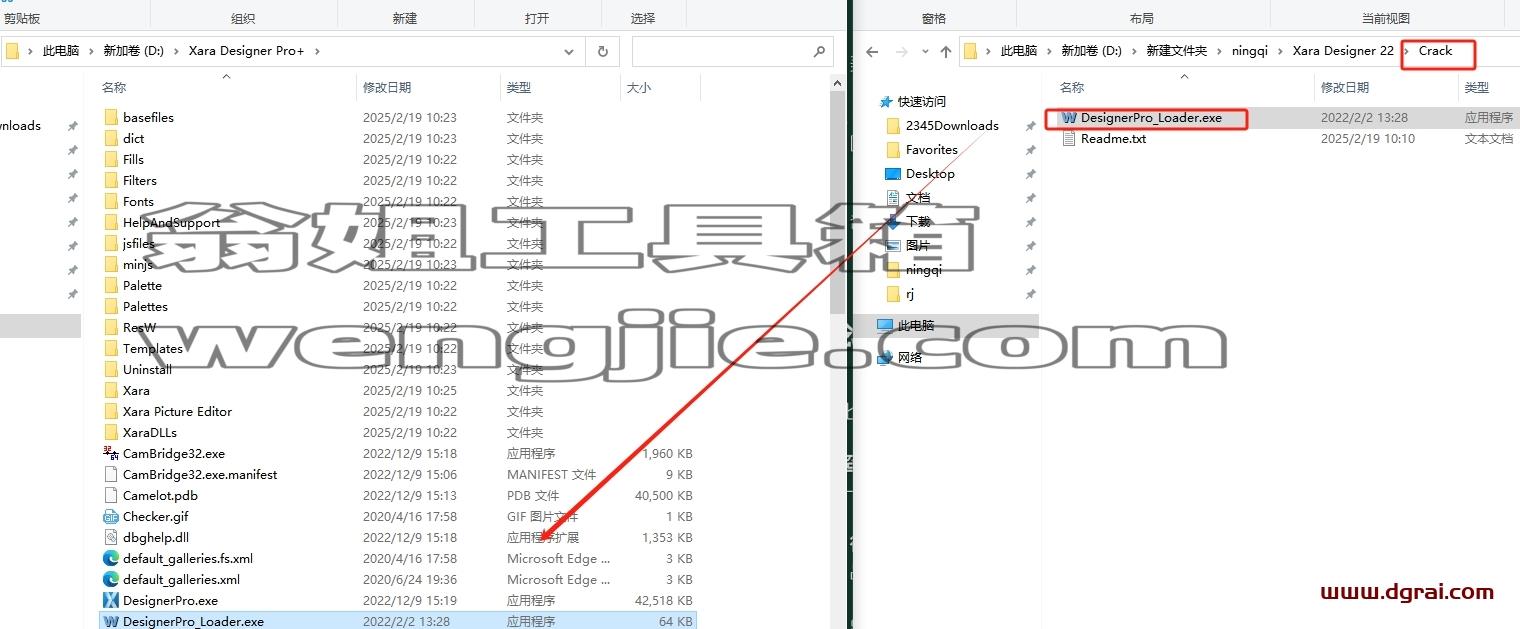Select Camelot.pdb file name
Viewport: 1520px width, 629px height.
(x=160, y=495)
